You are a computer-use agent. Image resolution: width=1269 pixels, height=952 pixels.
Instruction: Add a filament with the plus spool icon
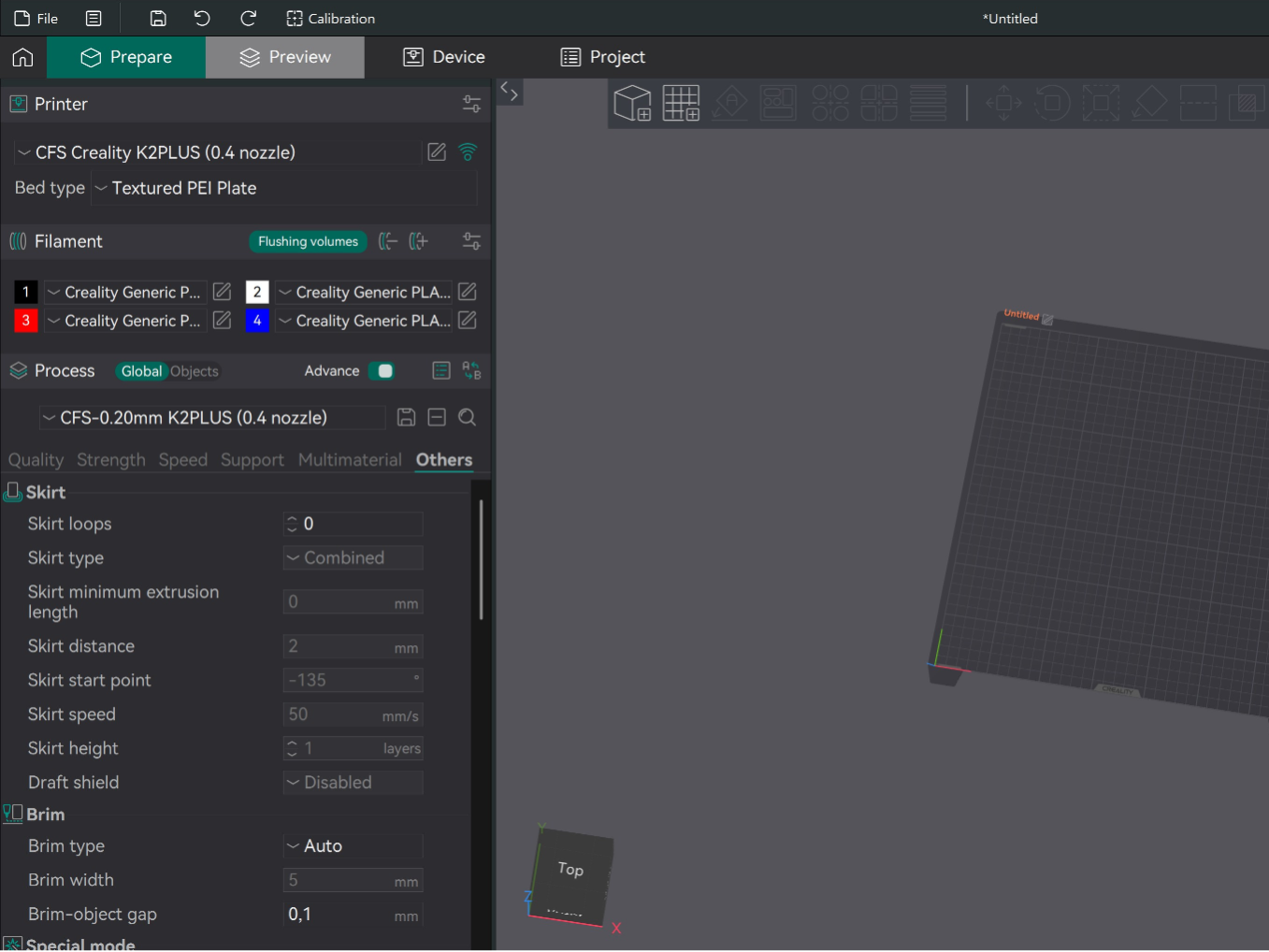coord(418,241)
